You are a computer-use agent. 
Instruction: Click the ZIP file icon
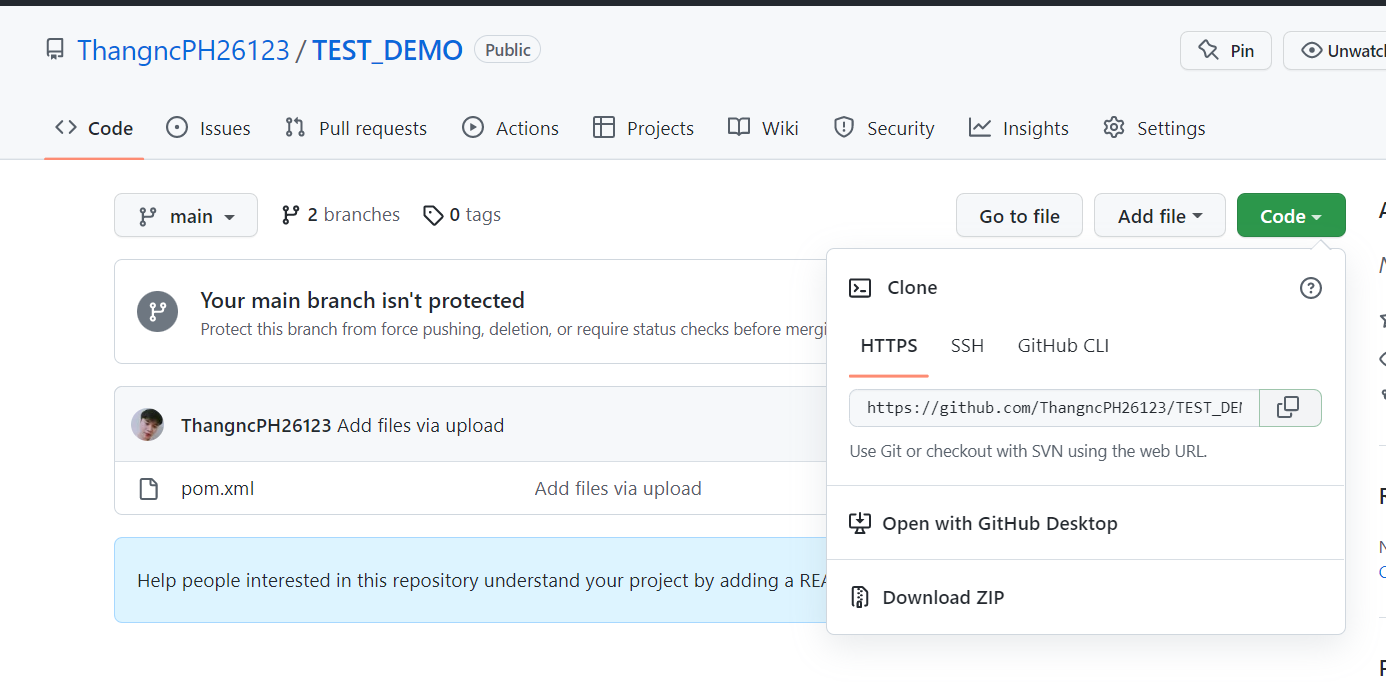[x=860, y=597]
